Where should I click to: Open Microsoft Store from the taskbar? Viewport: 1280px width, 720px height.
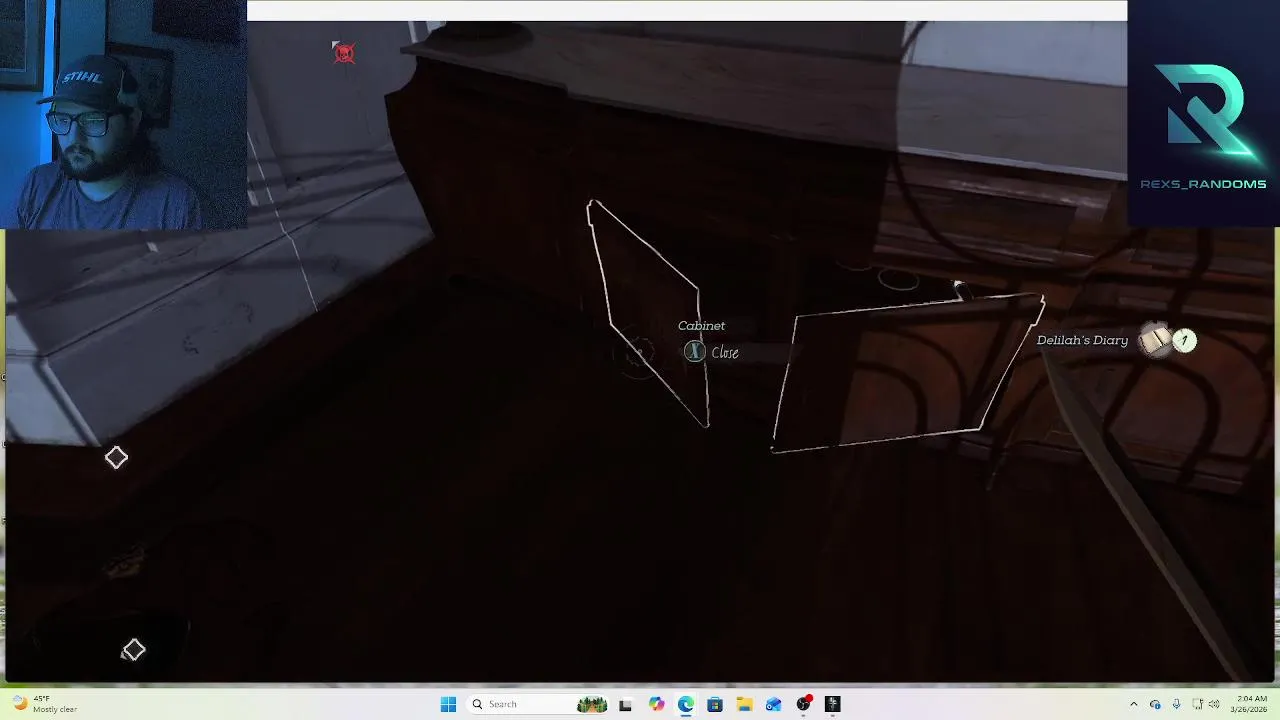click(x=715, y=704)
